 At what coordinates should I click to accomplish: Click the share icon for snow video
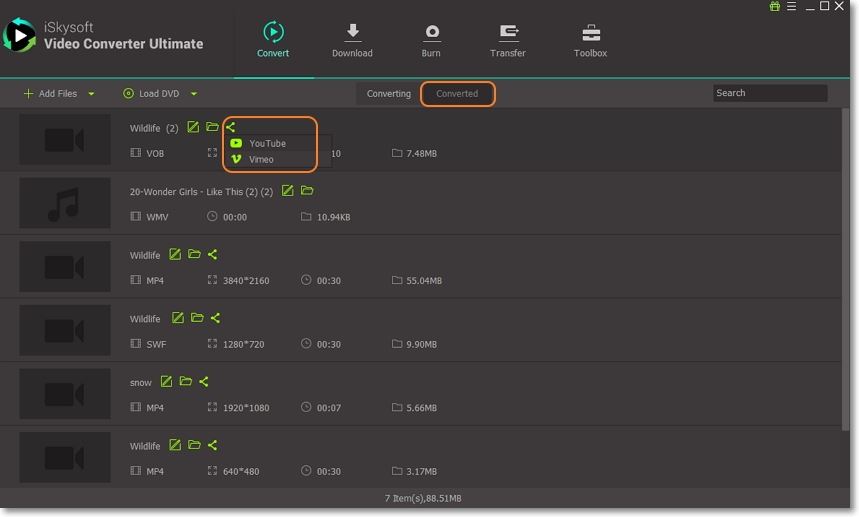click(204, 382)
